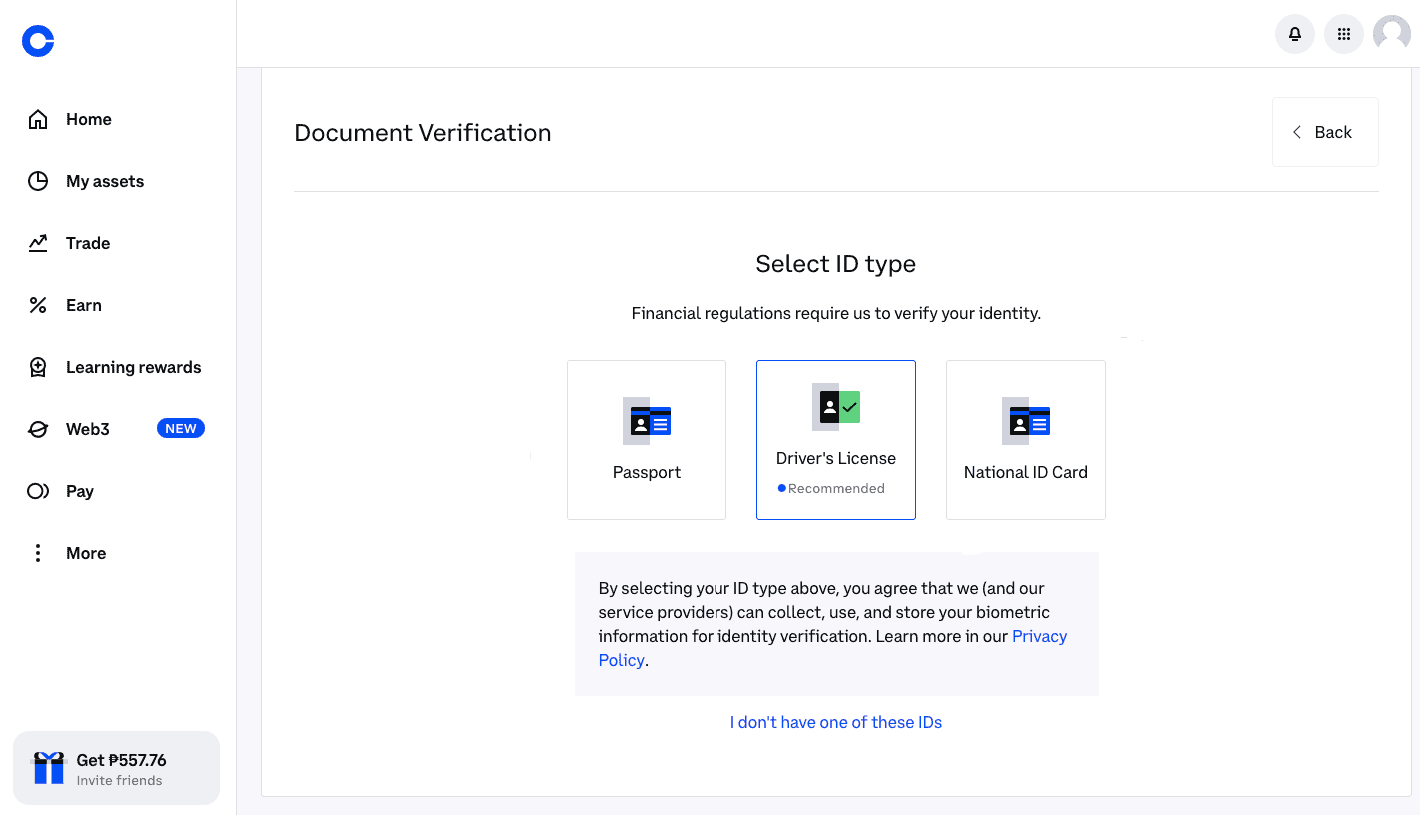Open the Pay section icon

pyautogui.click(x=37, y=491)
